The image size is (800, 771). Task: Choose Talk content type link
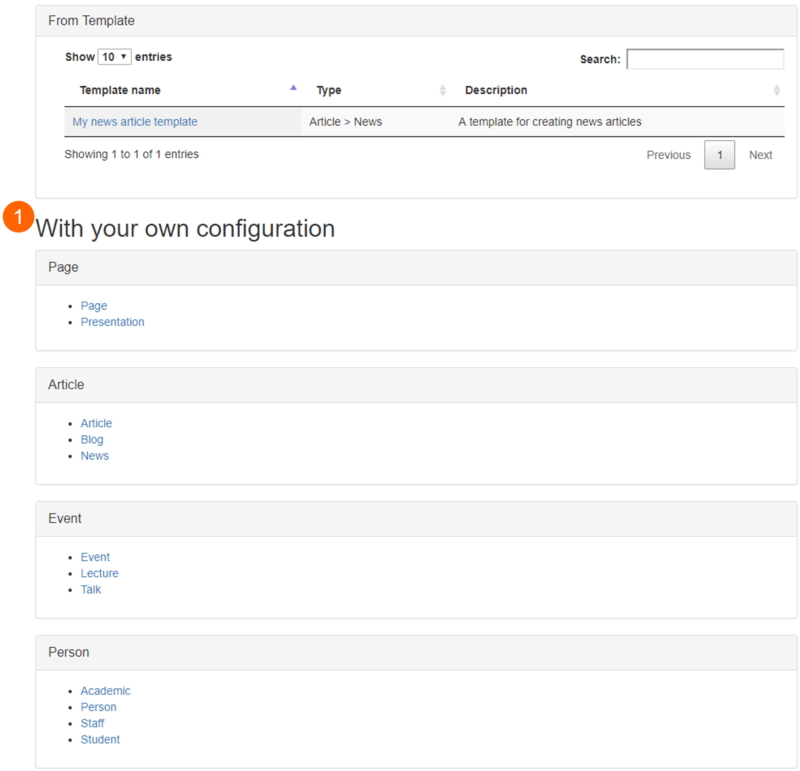(91, 590)
